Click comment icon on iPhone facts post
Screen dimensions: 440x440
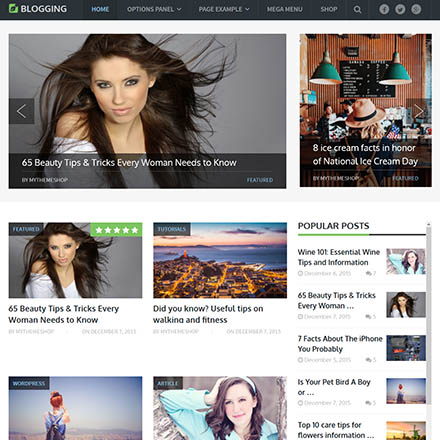368,360
